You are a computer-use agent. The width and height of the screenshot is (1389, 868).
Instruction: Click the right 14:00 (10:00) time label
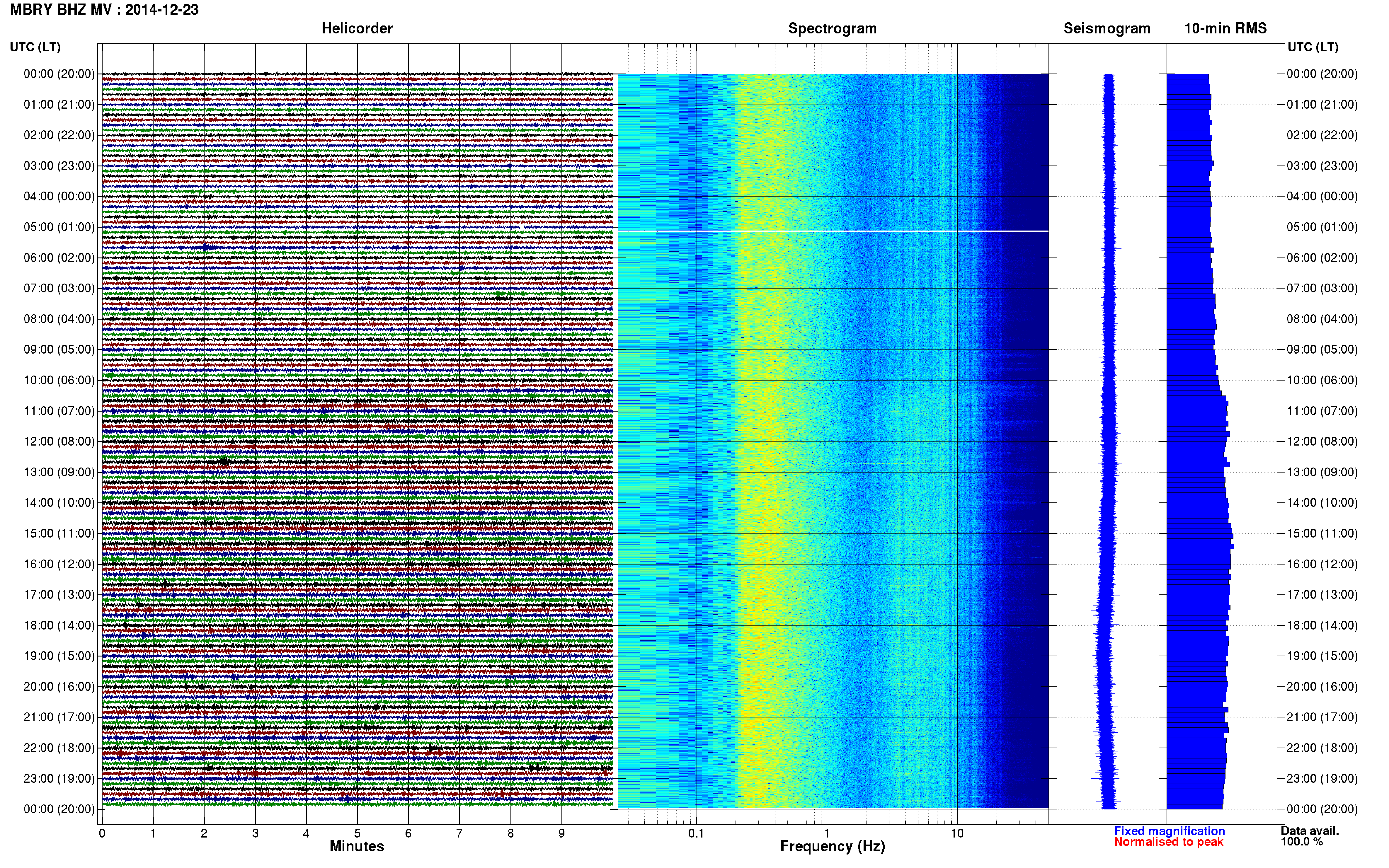pos(1322,503)
